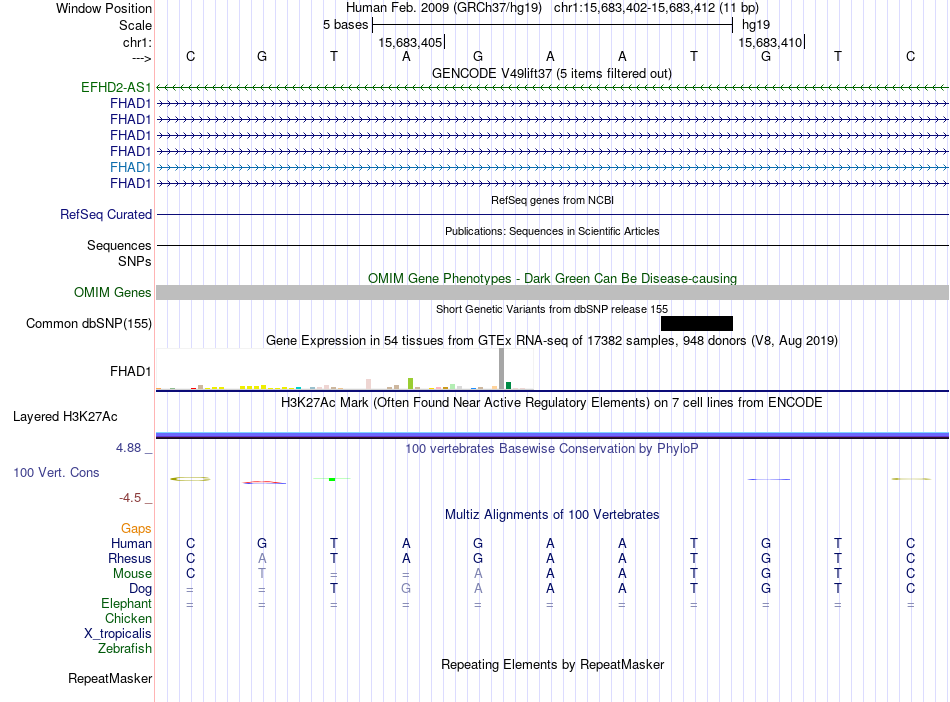Click the Elephant species label
The width and height of the screenshot is (950, 702).
tap(126, 603)
